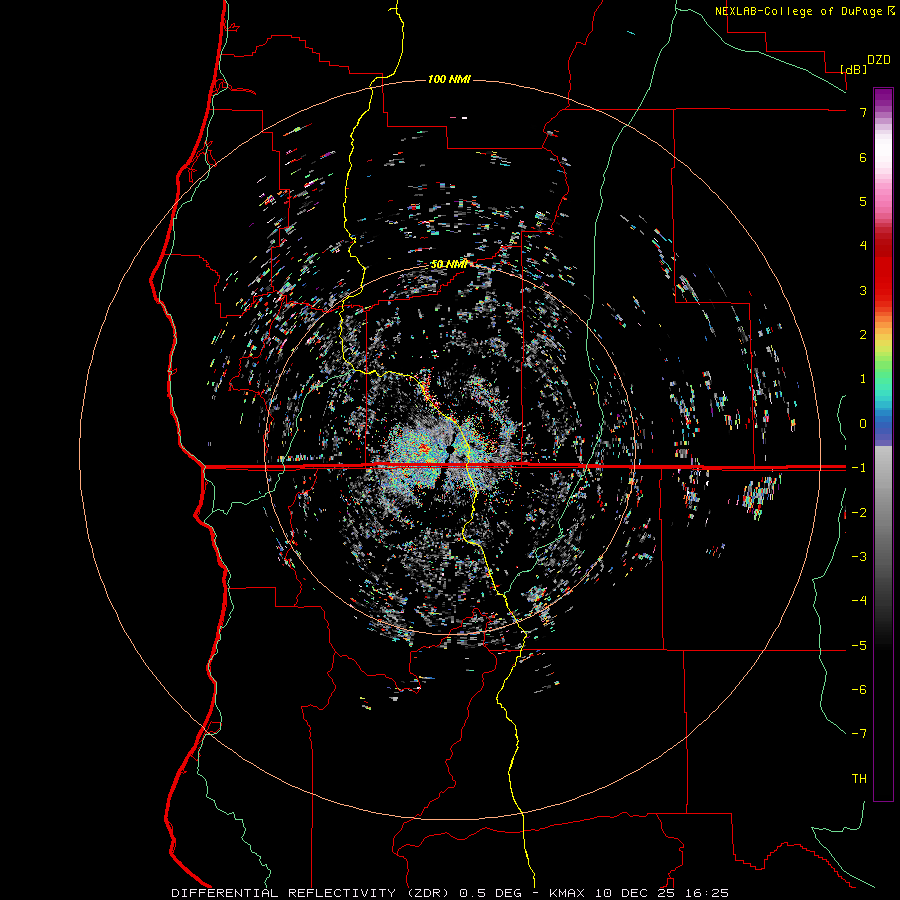Click the DZD product label
The height and width of the screenshot is (900, 900).
[879, 60]
